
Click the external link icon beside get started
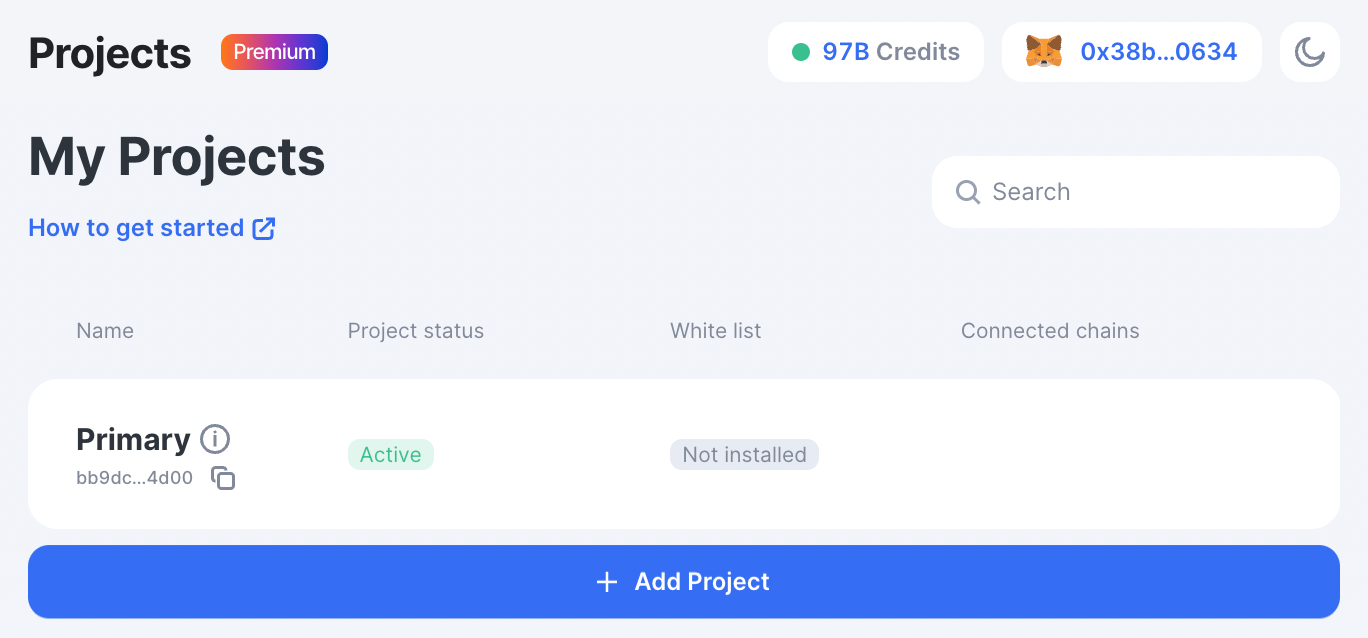(264, 228)
